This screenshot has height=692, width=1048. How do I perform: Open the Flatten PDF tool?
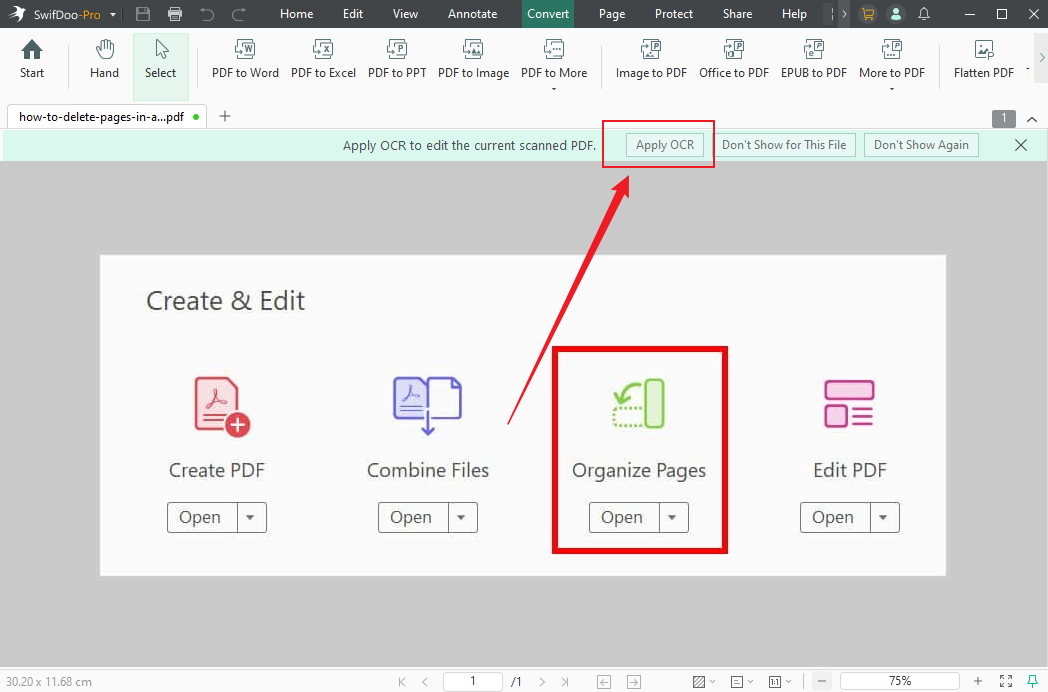(983, 58)
